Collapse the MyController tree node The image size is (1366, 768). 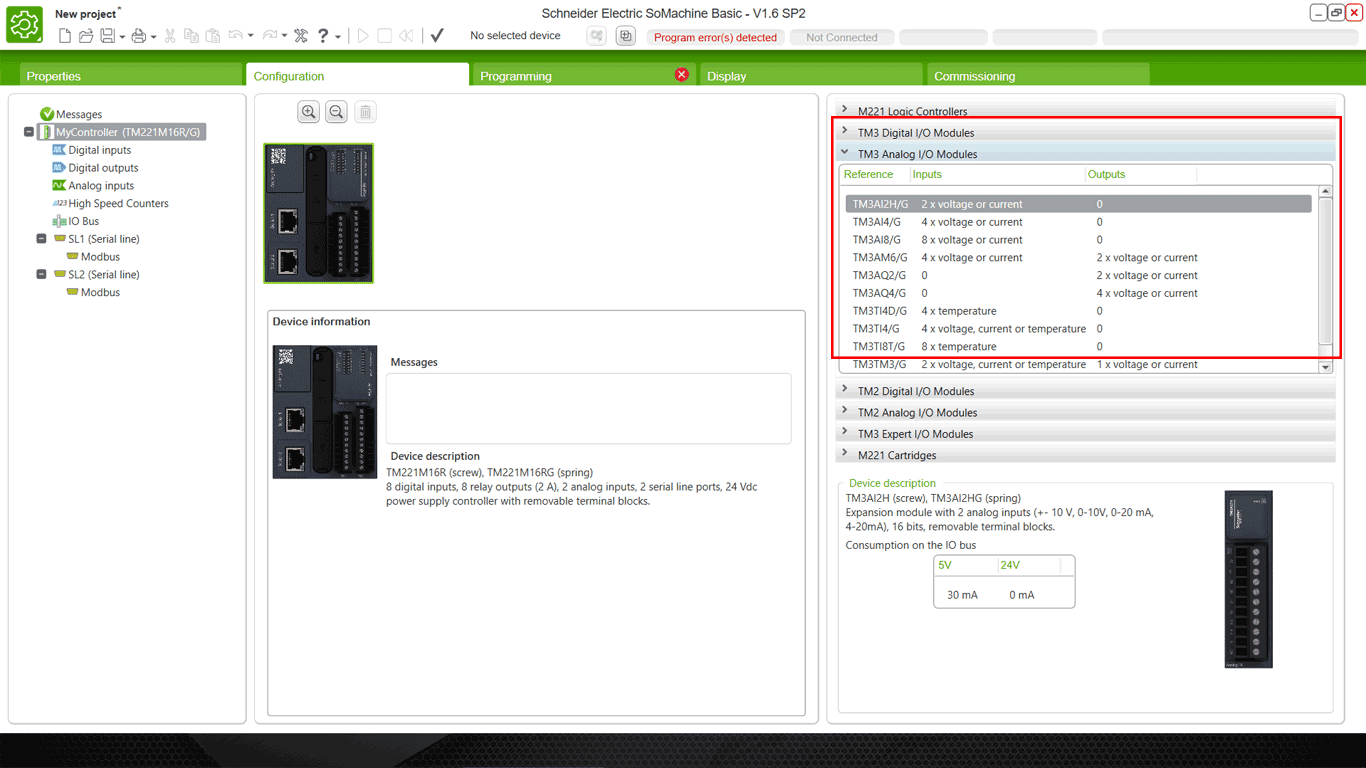point(29,132)
